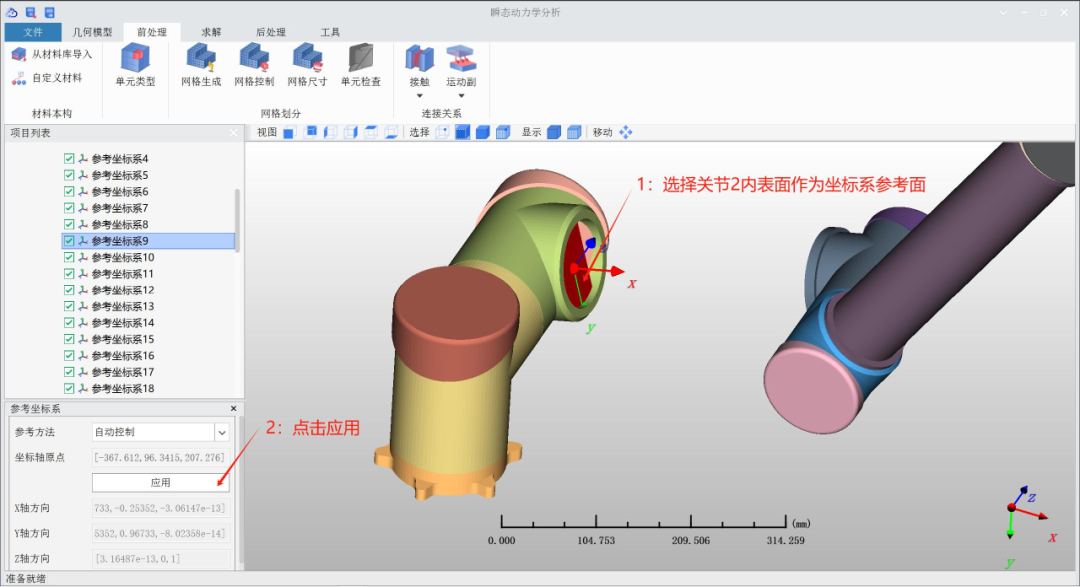Click the 自定义材料 icon
This screenshot has width=1080, height=587.
[19, 79]
